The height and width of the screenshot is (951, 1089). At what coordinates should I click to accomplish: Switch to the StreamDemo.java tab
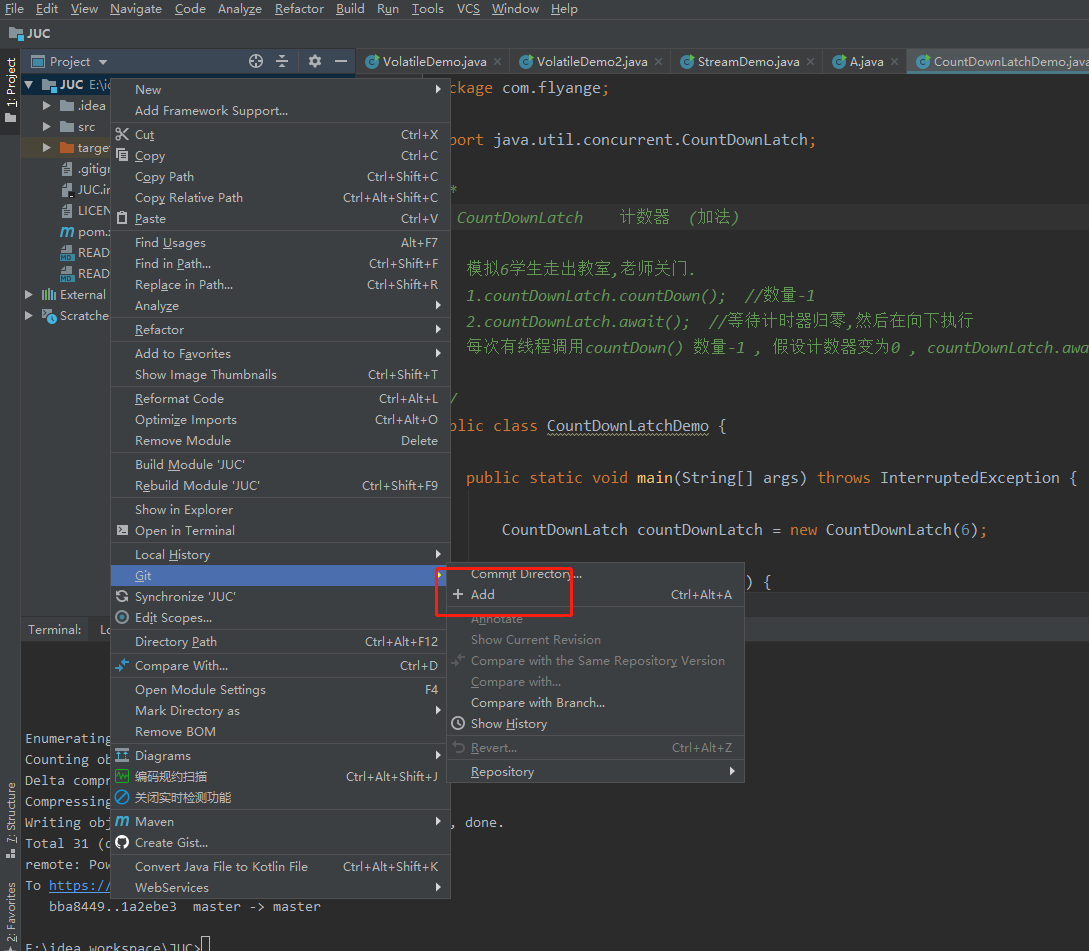pos(747,62)
